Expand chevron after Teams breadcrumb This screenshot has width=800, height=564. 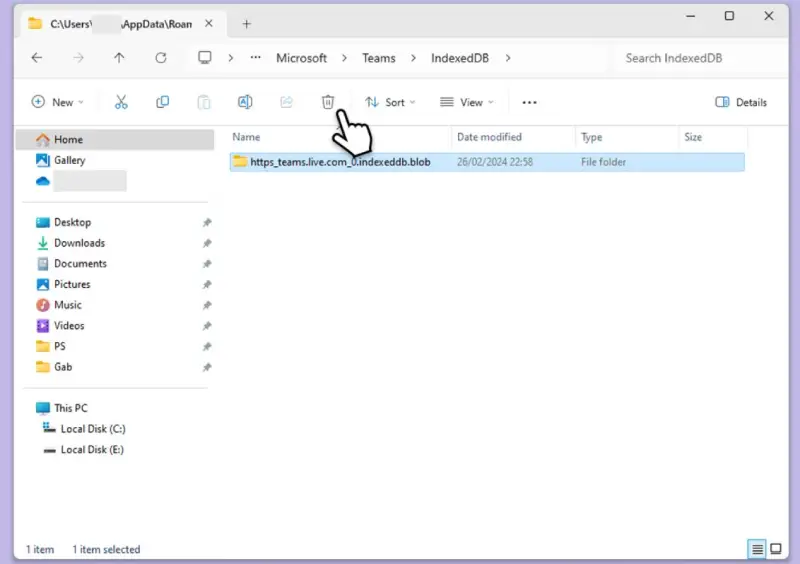(413, 58)
